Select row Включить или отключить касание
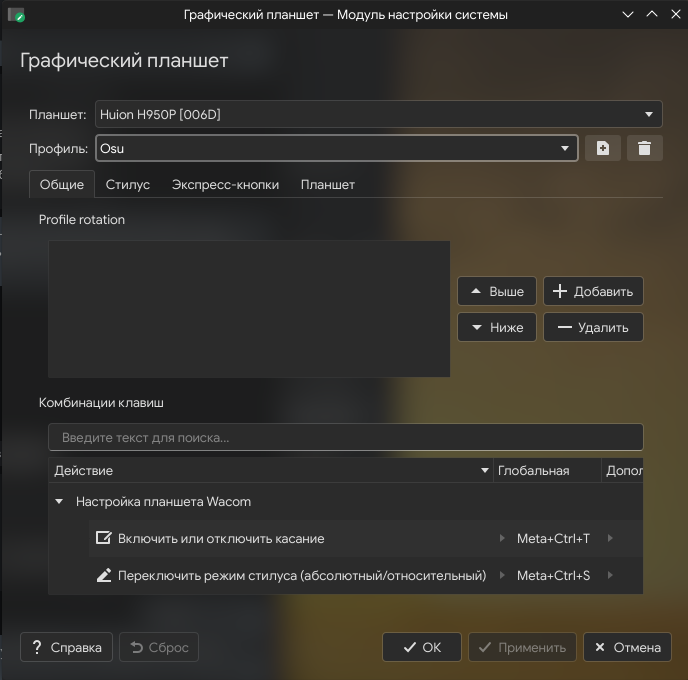The width and height of the screenshot is (688, 680). tap(366, 538)
